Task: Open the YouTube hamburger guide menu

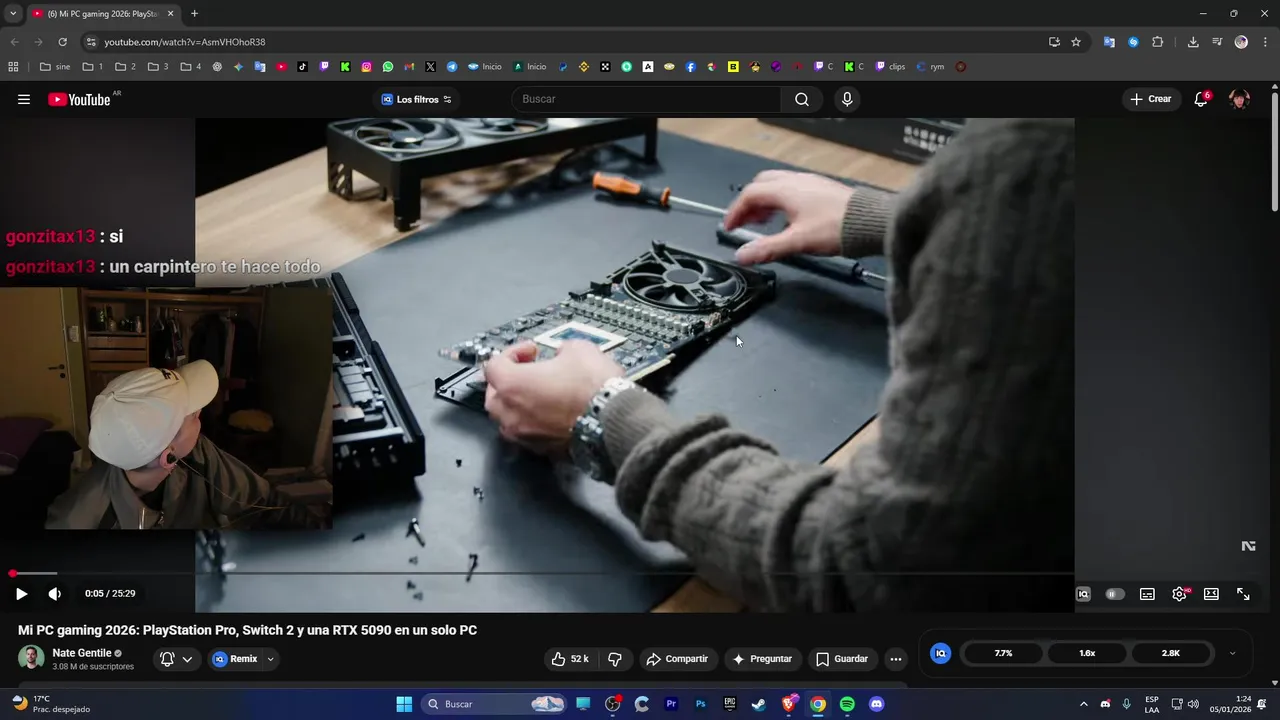Action: 24,99
